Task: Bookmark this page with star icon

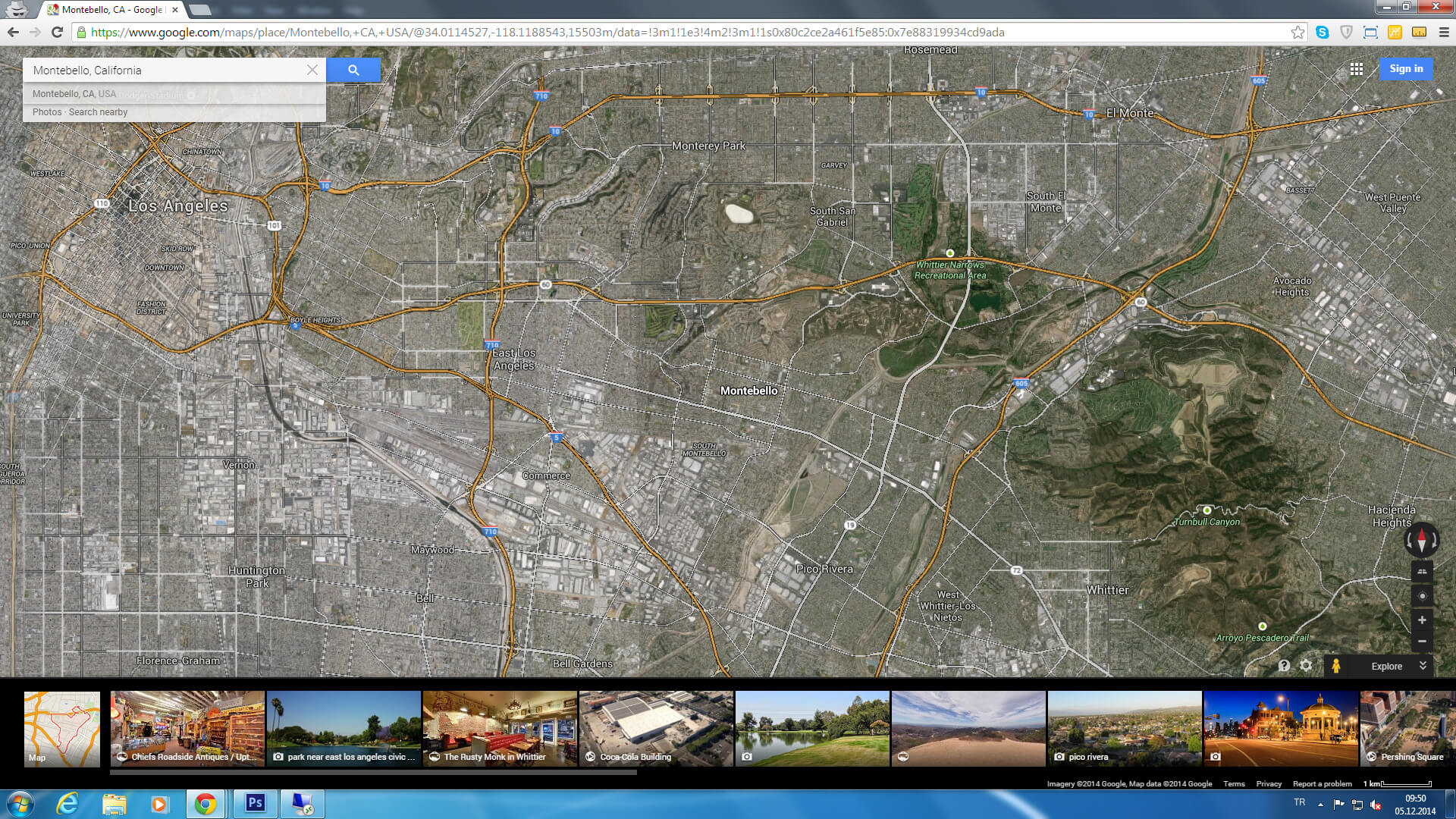Action: 1298,33
